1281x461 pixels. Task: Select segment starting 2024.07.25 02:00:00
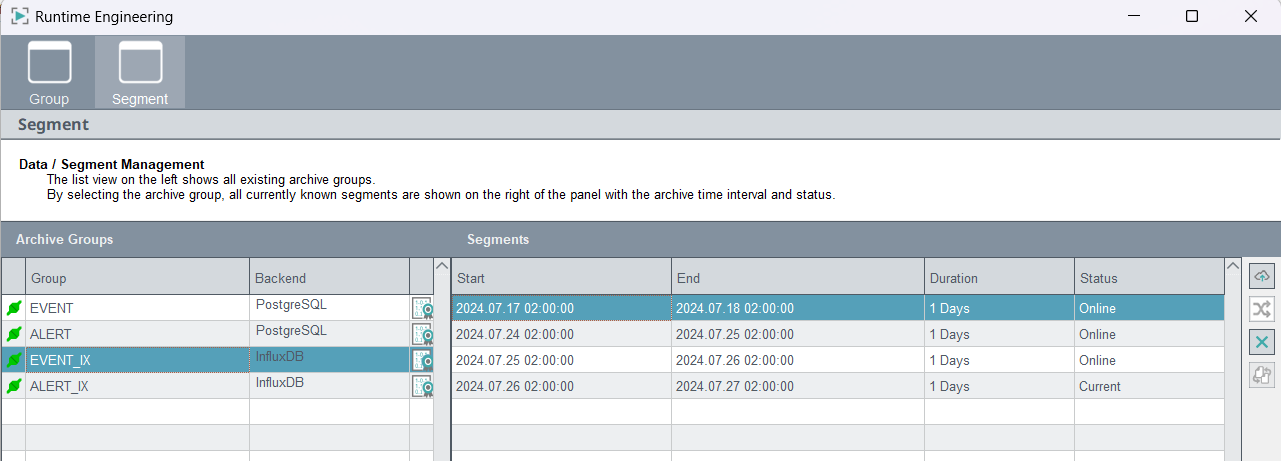coord(838,360)
